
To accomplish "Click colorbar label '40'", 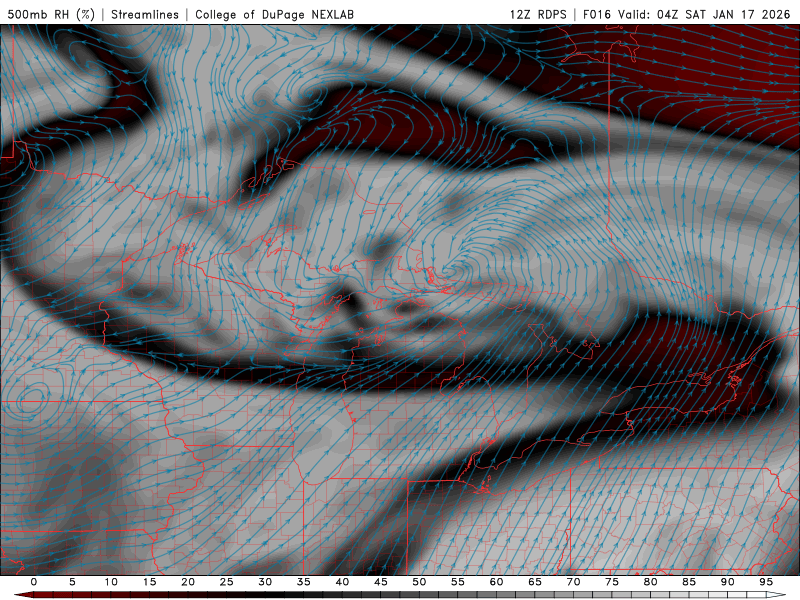I will point(342,582).
